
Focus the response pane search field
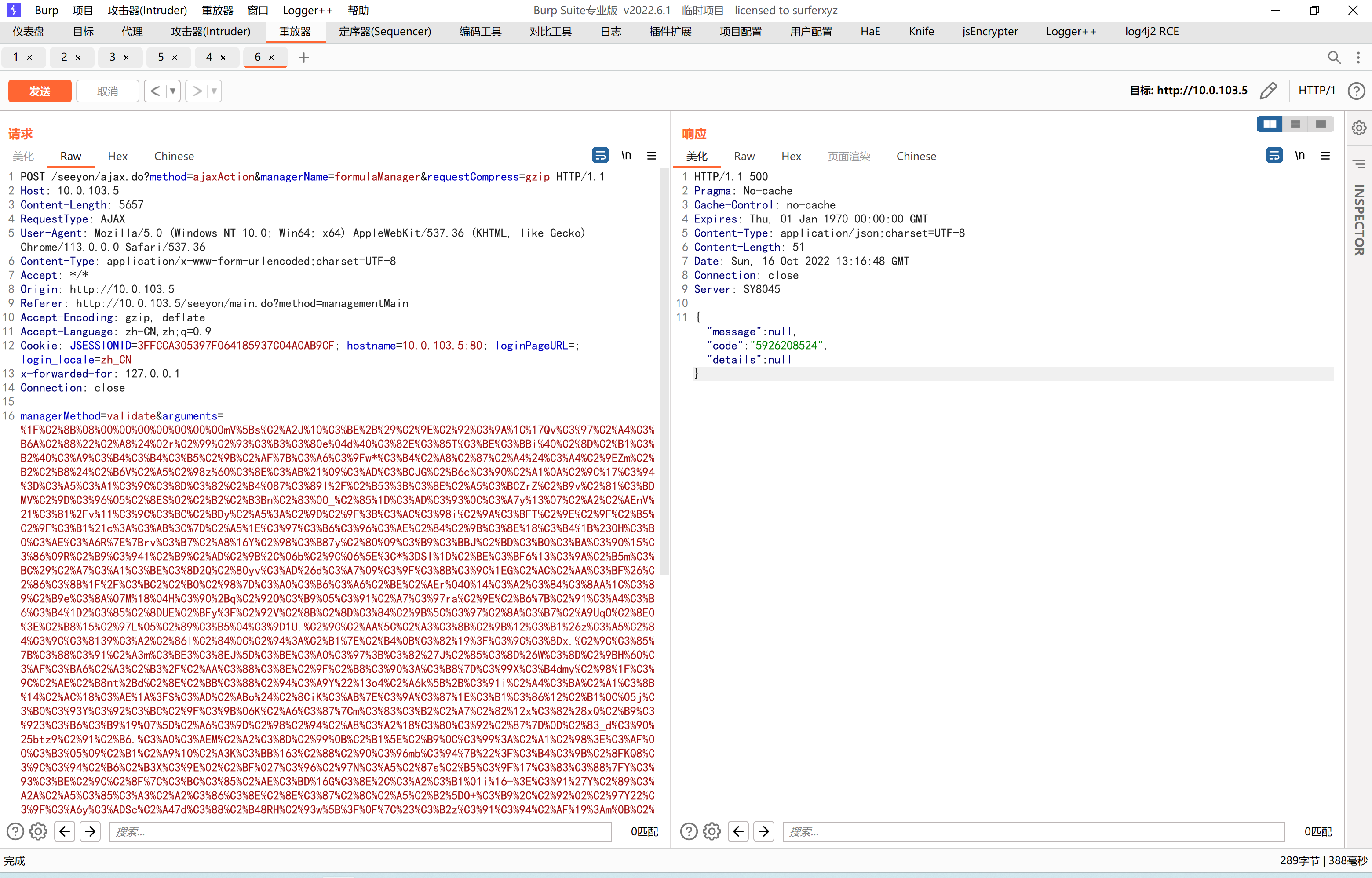1034,831
